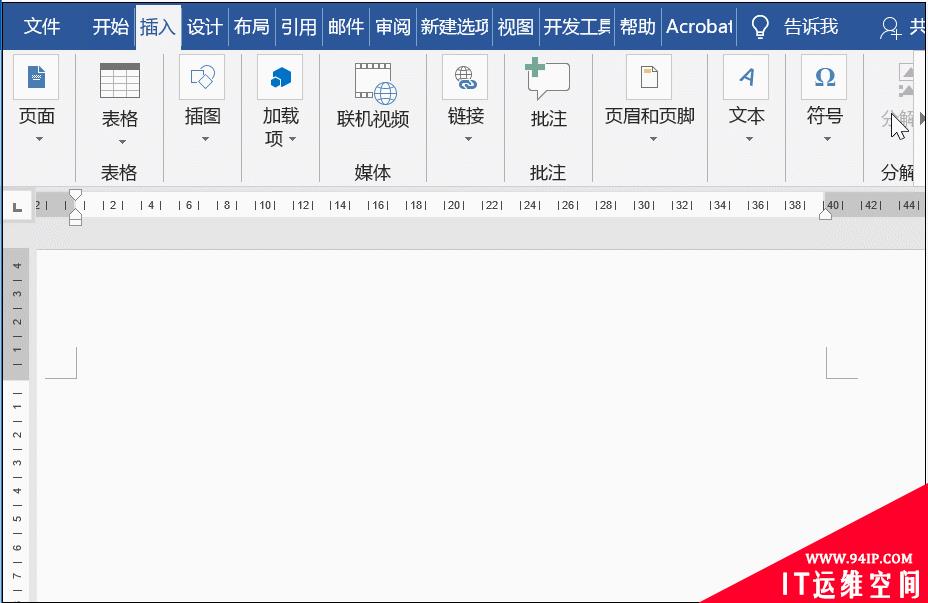
Task: Switch to the 开始 (Home) tab
Action: (111, 27)
